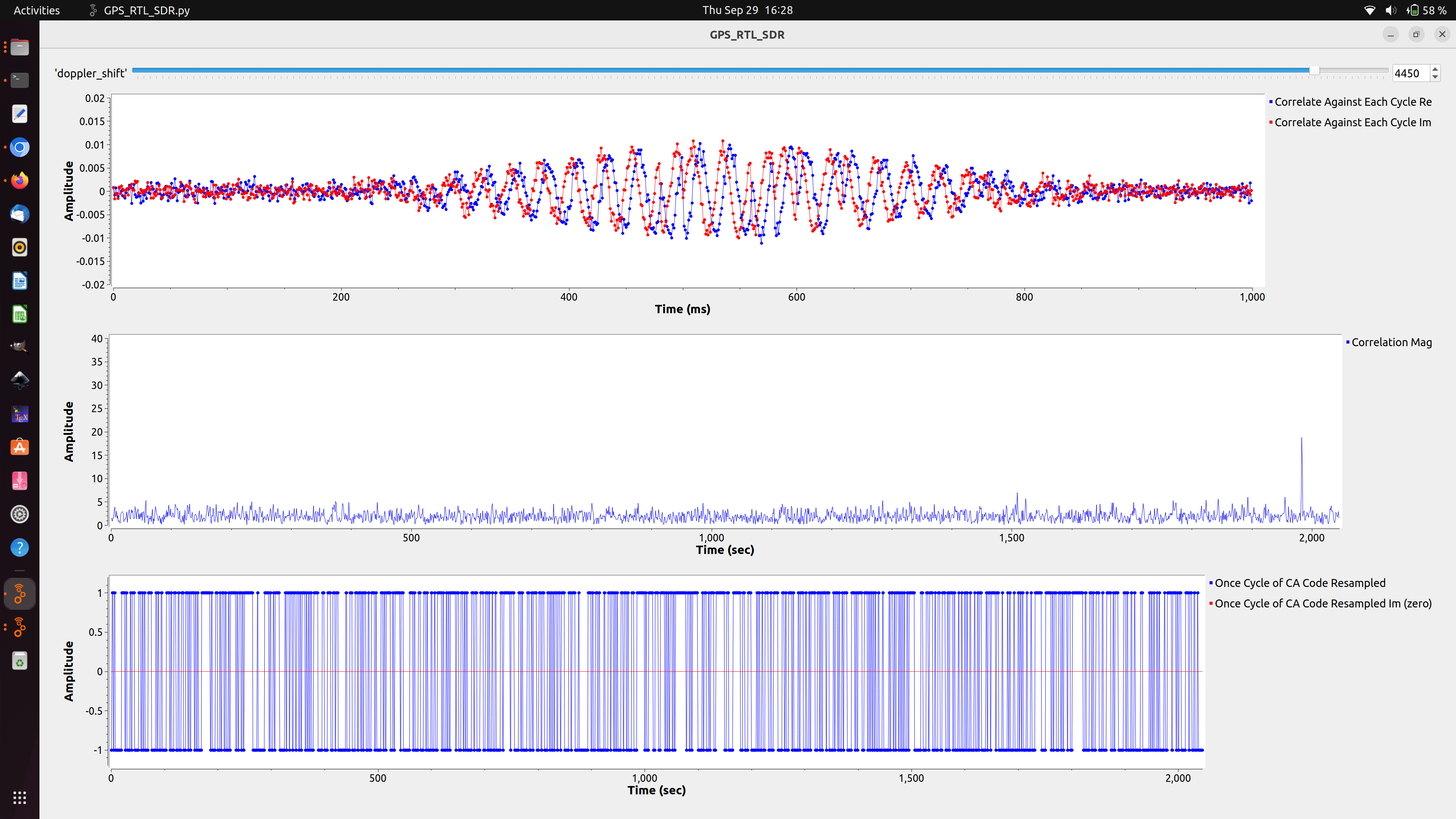Open the TeX editor dock icon

(x=20, y=414)
